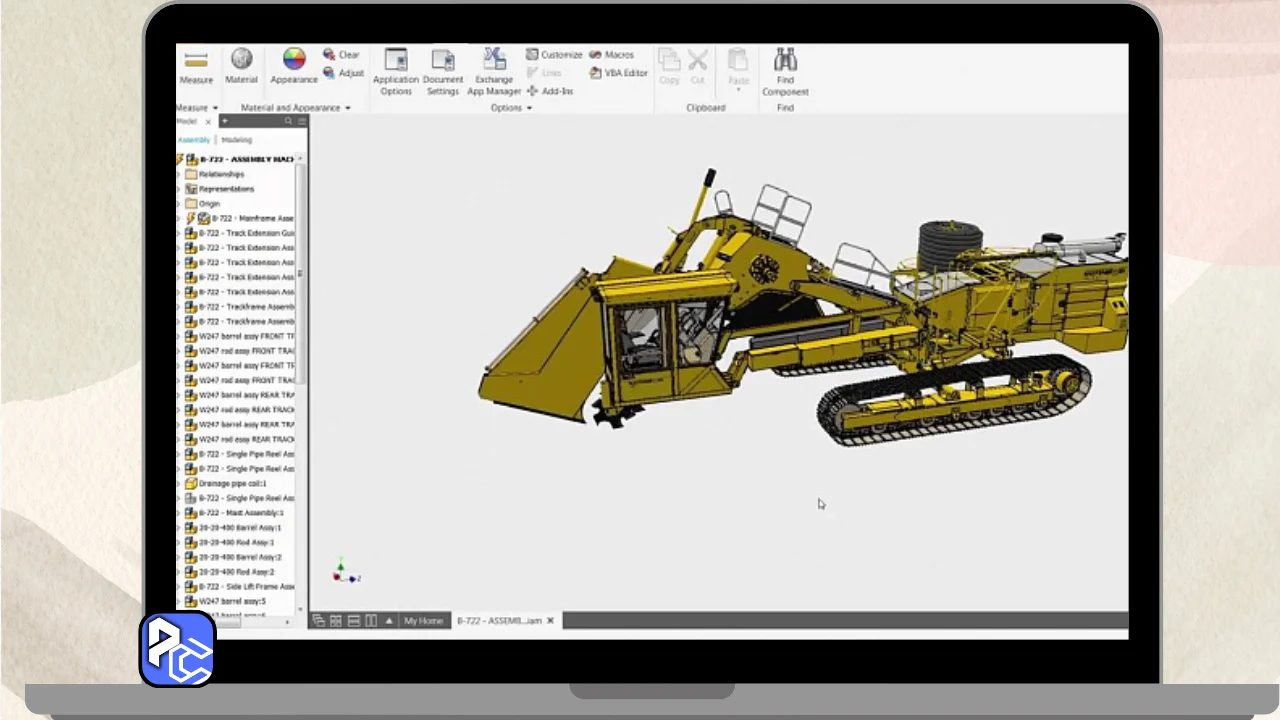Open Application Options
Image resolution: width=1280 pixels, height=720 pixels.
(x=396, y=60)
